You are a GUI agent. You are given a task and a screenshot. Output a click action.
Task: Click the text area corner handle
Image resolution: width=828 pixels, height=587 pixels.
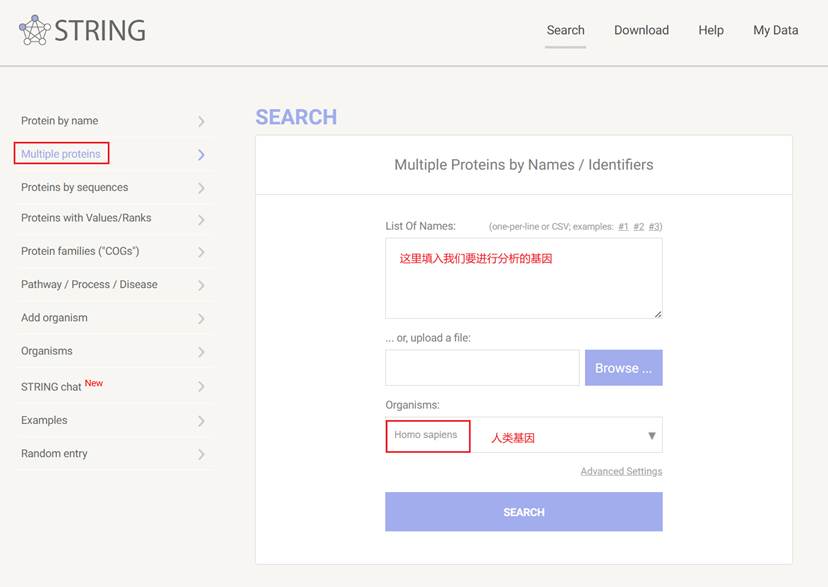coord(658,314)
